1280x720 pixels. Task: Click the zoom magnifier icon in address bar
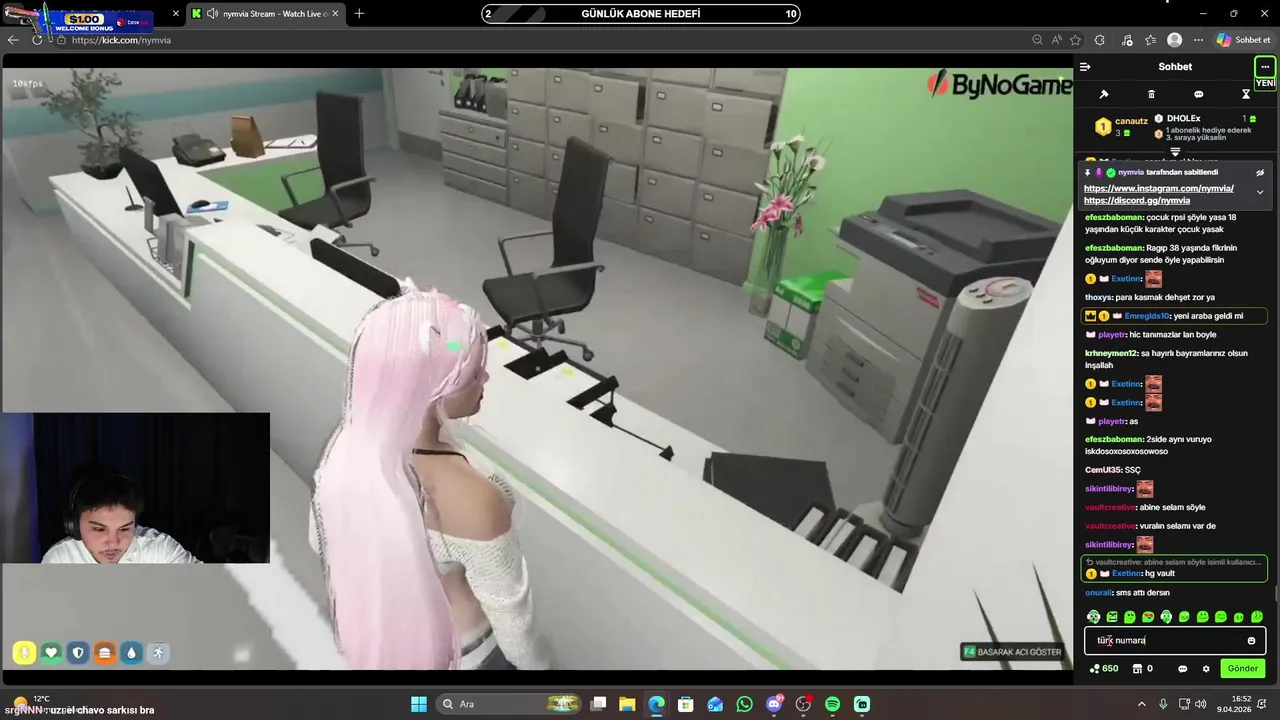[x=1037, y=40]
